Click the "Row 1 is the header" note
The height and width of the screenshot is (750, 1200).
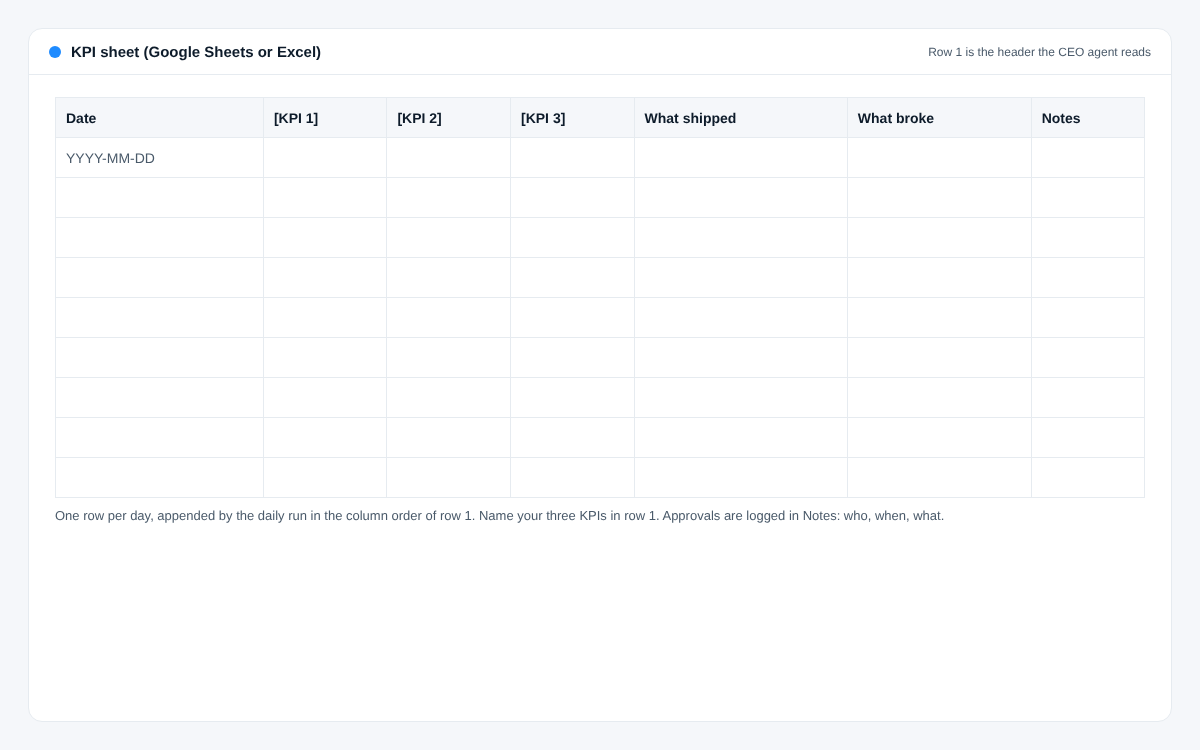(1039, 52)
